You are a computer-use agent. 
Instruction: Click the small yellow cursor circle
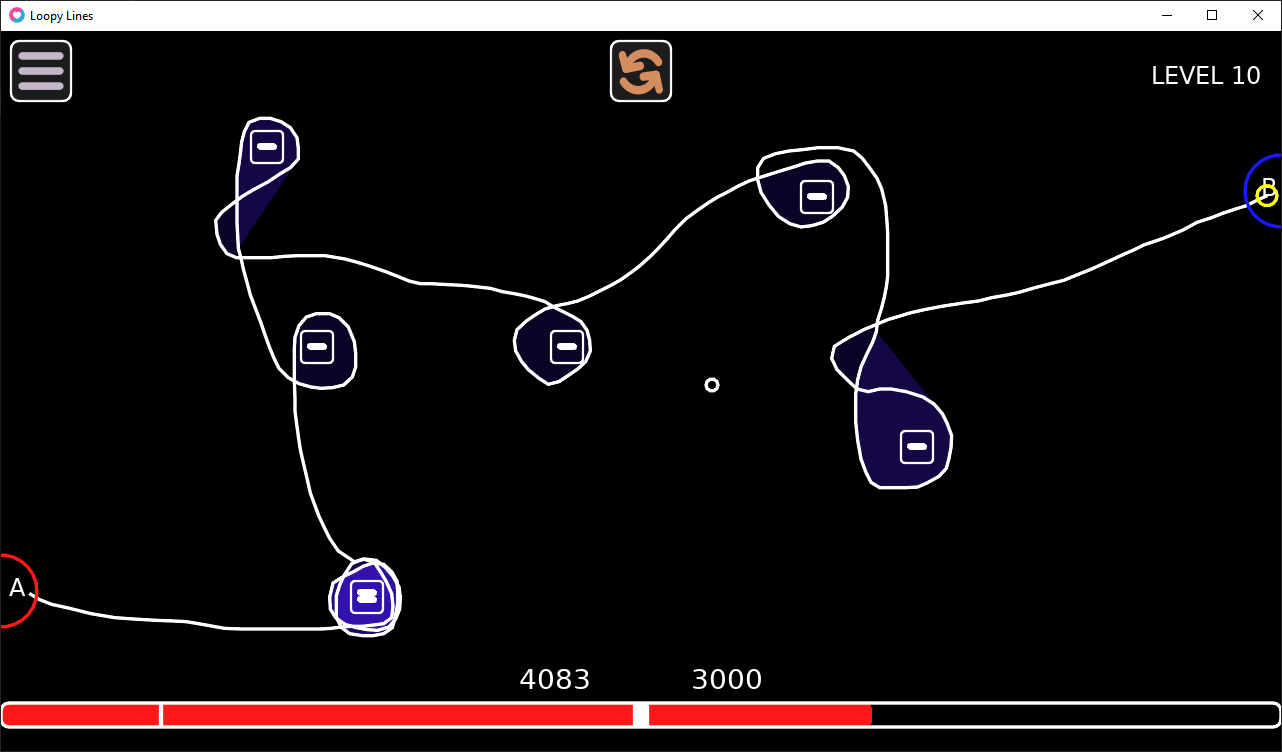click(1267, 195)
